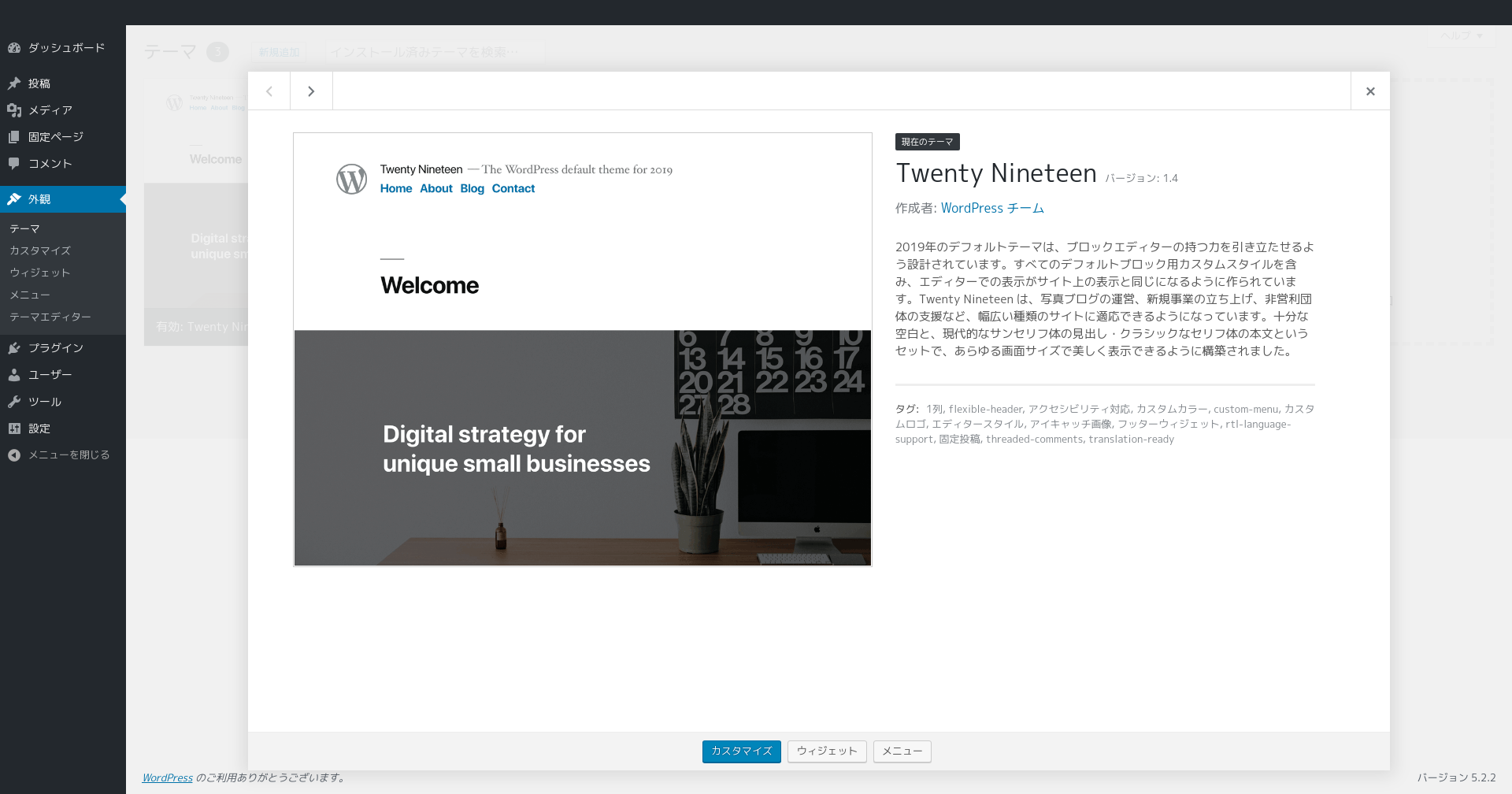Image resolution: width=1512 pixels, height=794 pixels.
Task: Click the 固定ページ pages icon
Action: click(x=14, y=137)
